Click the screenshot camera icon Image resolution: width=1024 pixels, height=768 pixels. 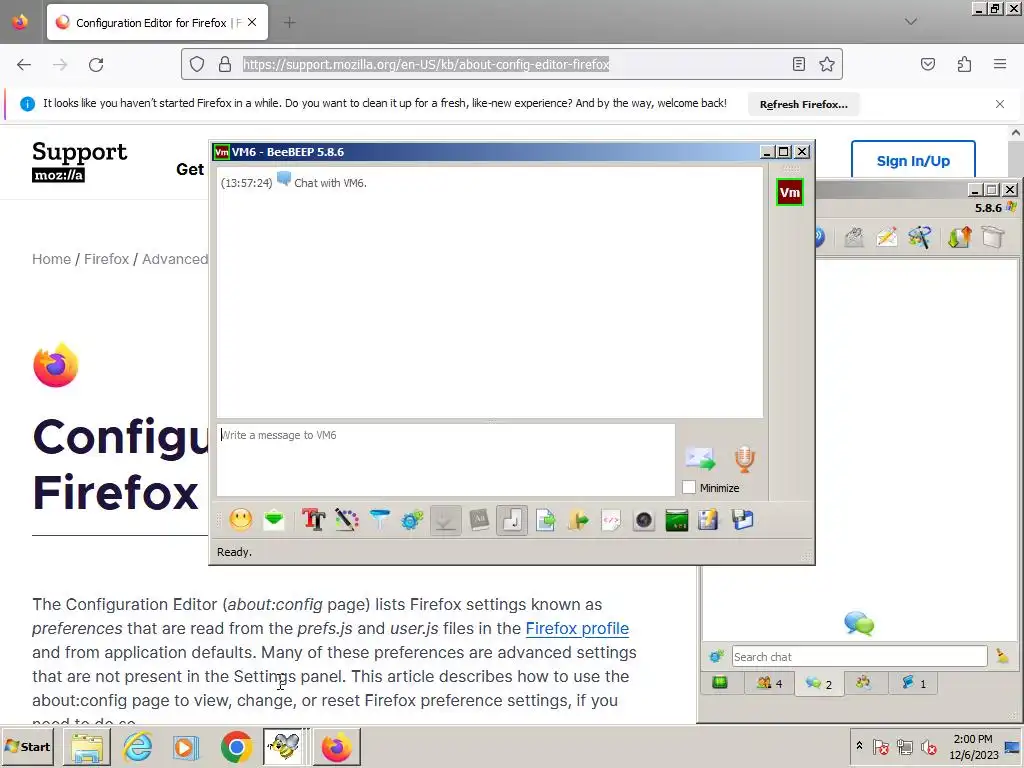(x=644, y=520)
